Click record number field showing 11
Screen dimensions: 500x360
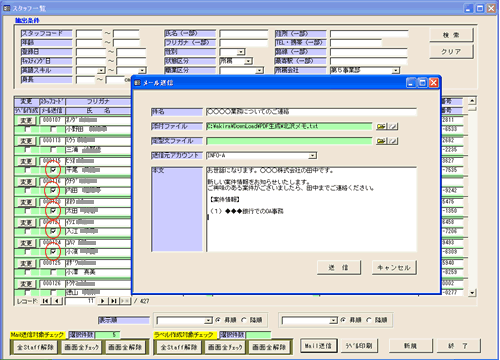point(80,301)
